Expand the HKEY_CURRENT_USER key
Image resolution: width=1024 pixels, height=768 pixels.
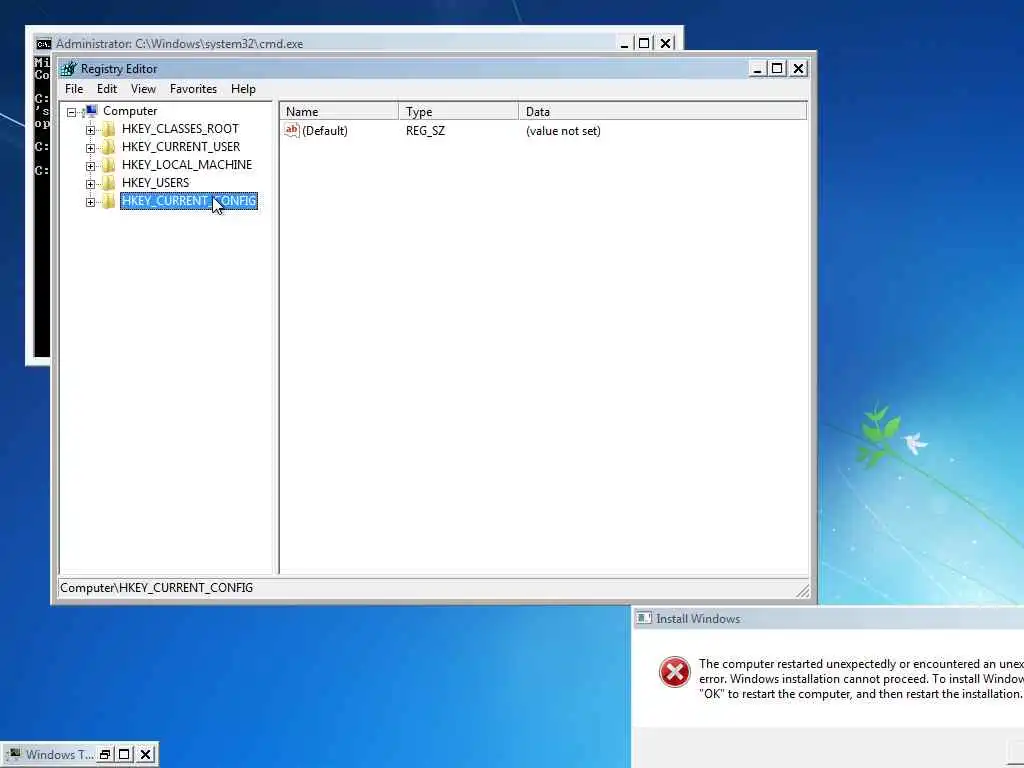point(90,148)
